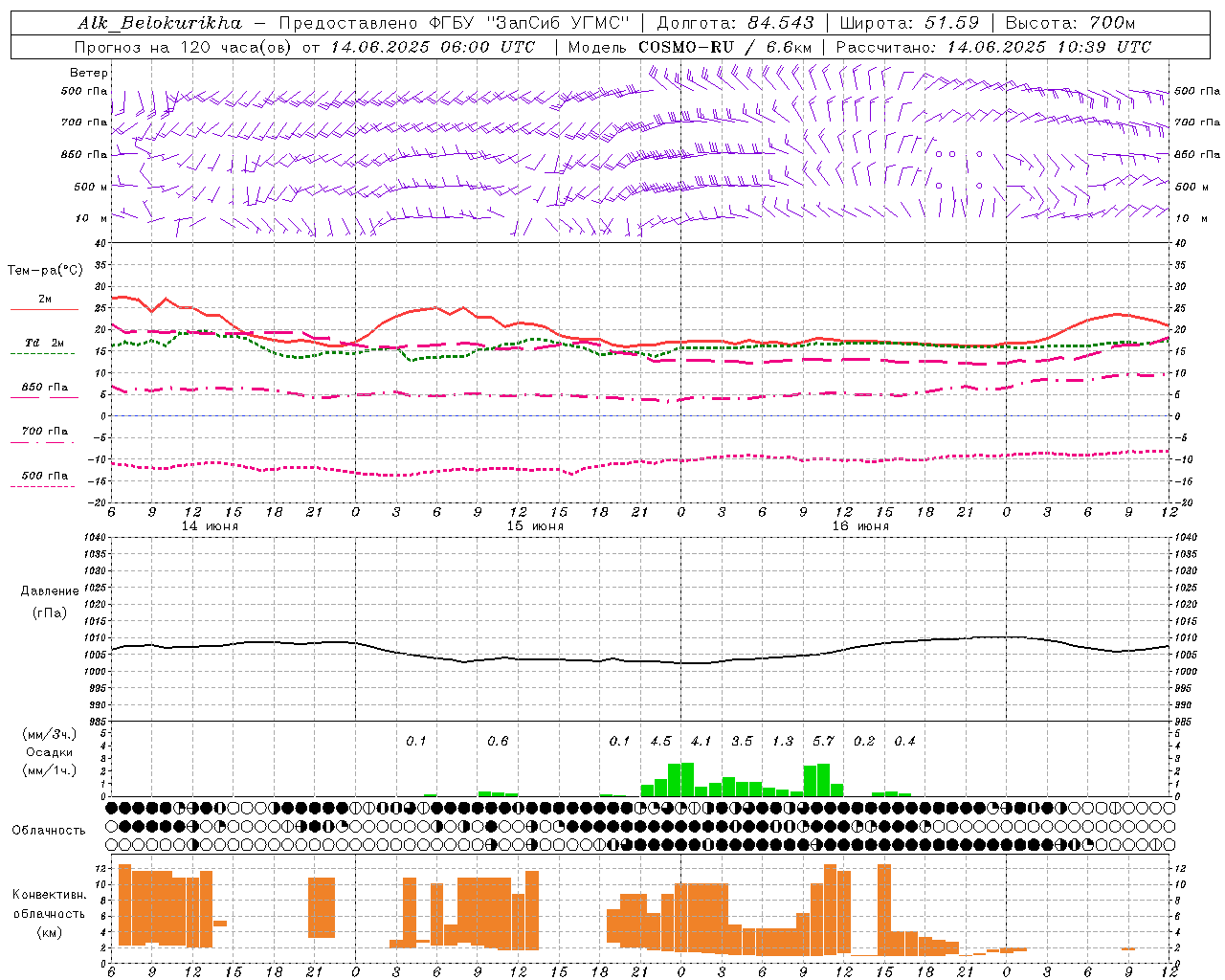
Task: Click the precipitation value 3.5
Action: point(742,741)
